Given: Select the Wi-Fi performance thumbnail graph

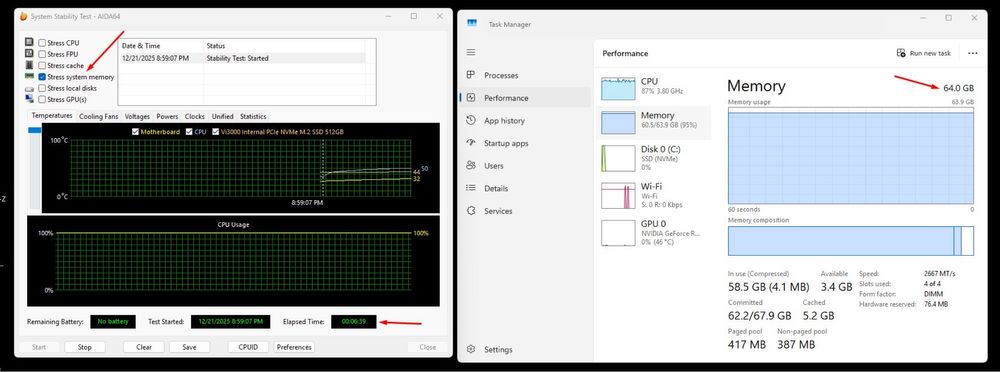Looking at the screenshot, I should click(619, 195).
